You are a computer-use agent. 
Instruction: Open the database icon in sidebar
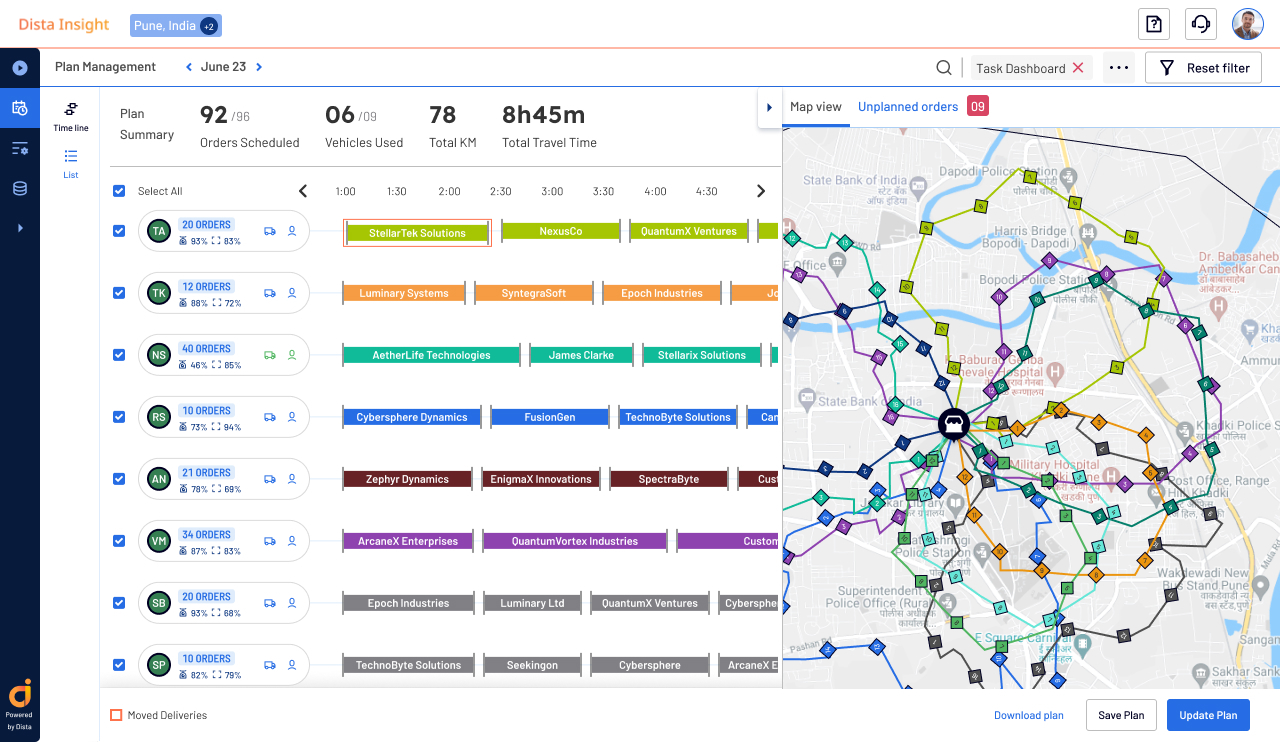point(19,188)
